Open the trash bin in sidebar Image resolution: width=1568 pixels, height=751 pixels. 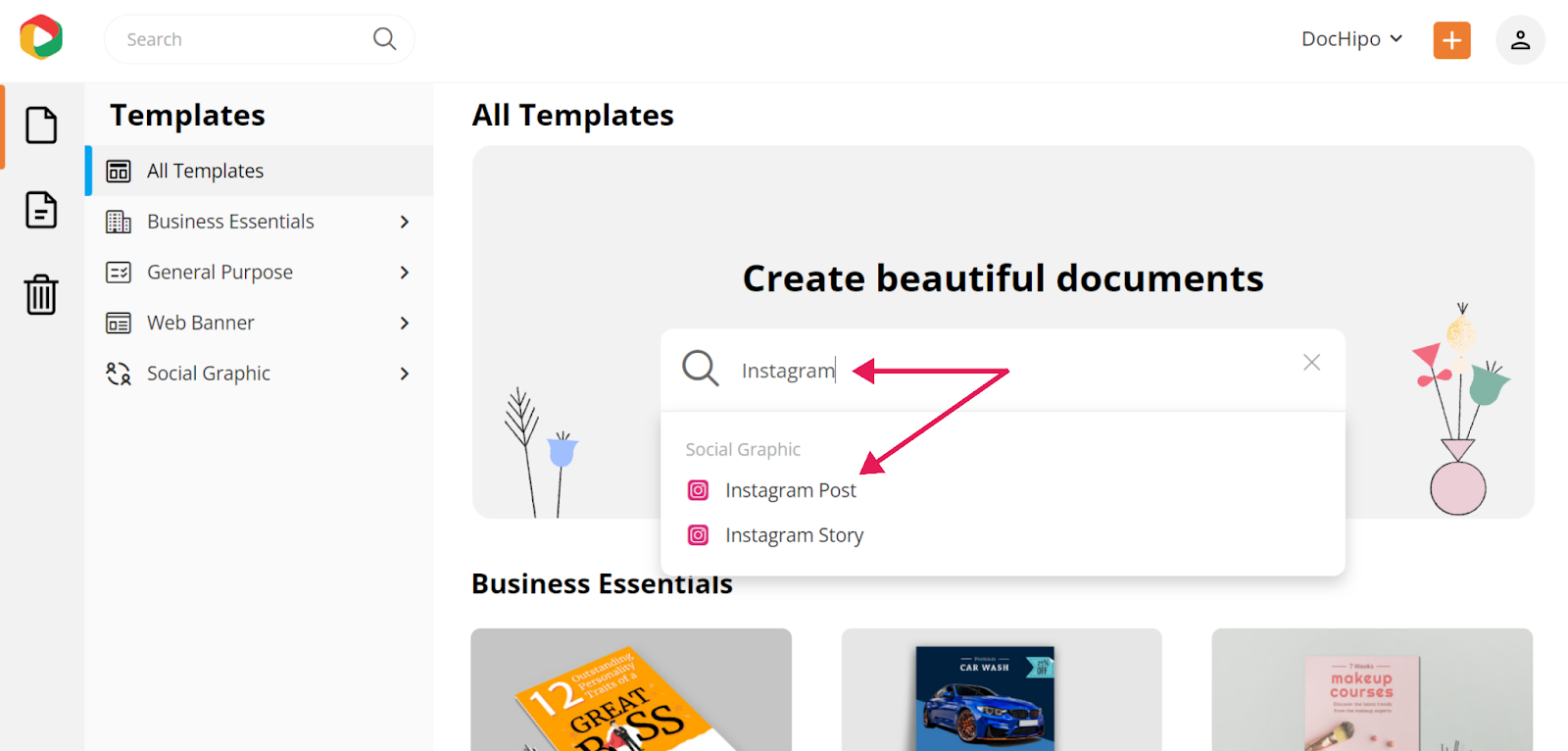41,294
